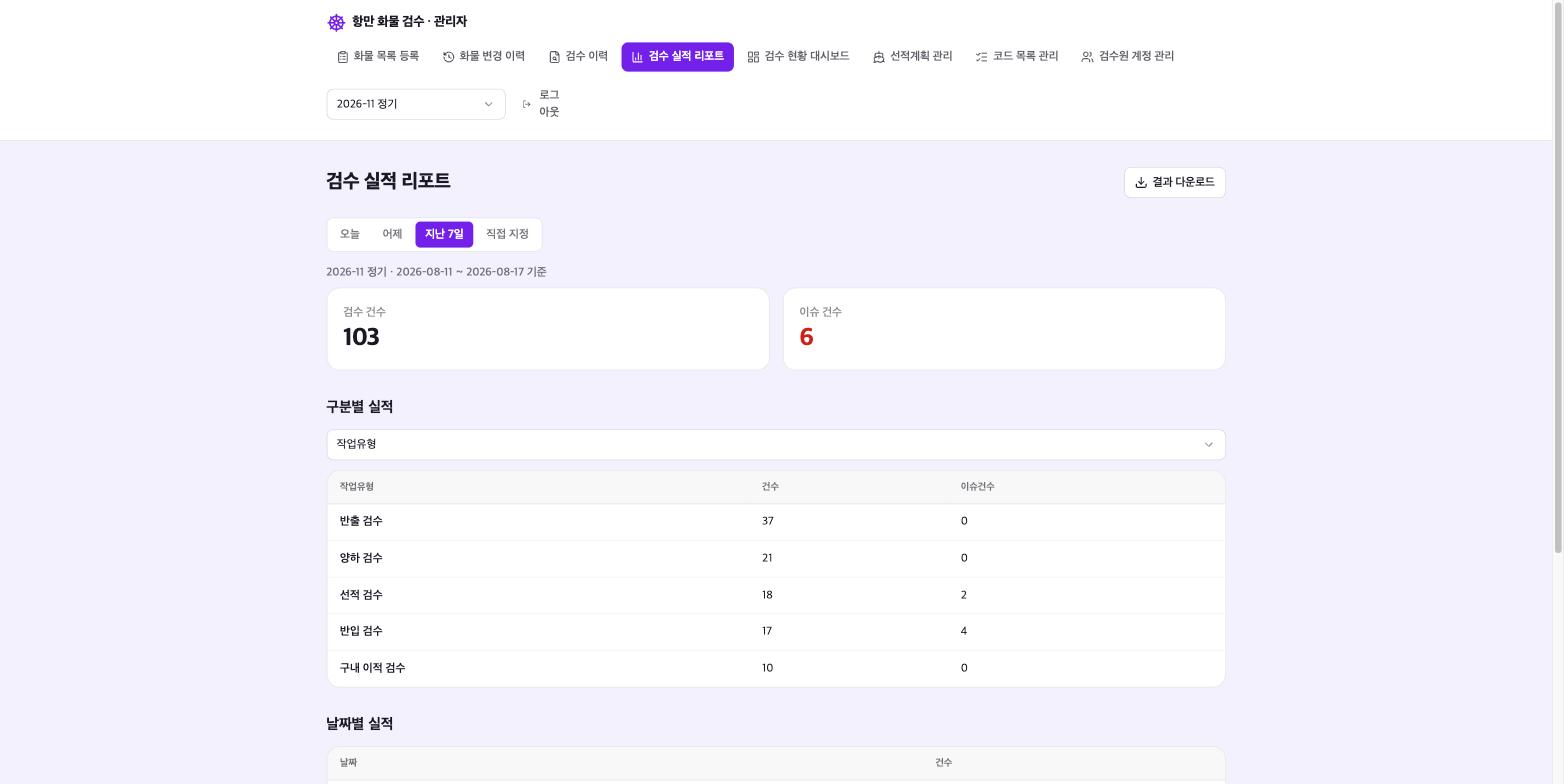Select the 어제 period tab
This screenshot has width=1564, height=784.
[392, 235]
